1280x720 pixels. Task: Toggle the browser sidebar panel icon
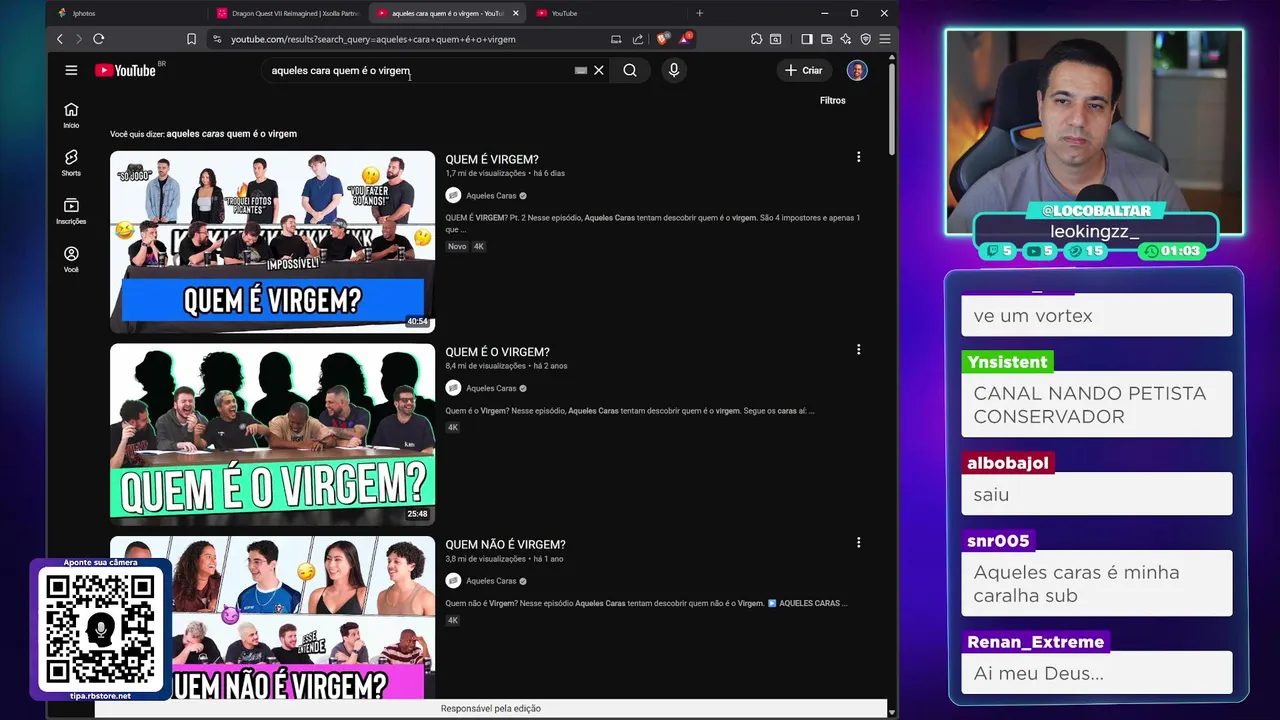pos(807,39)
